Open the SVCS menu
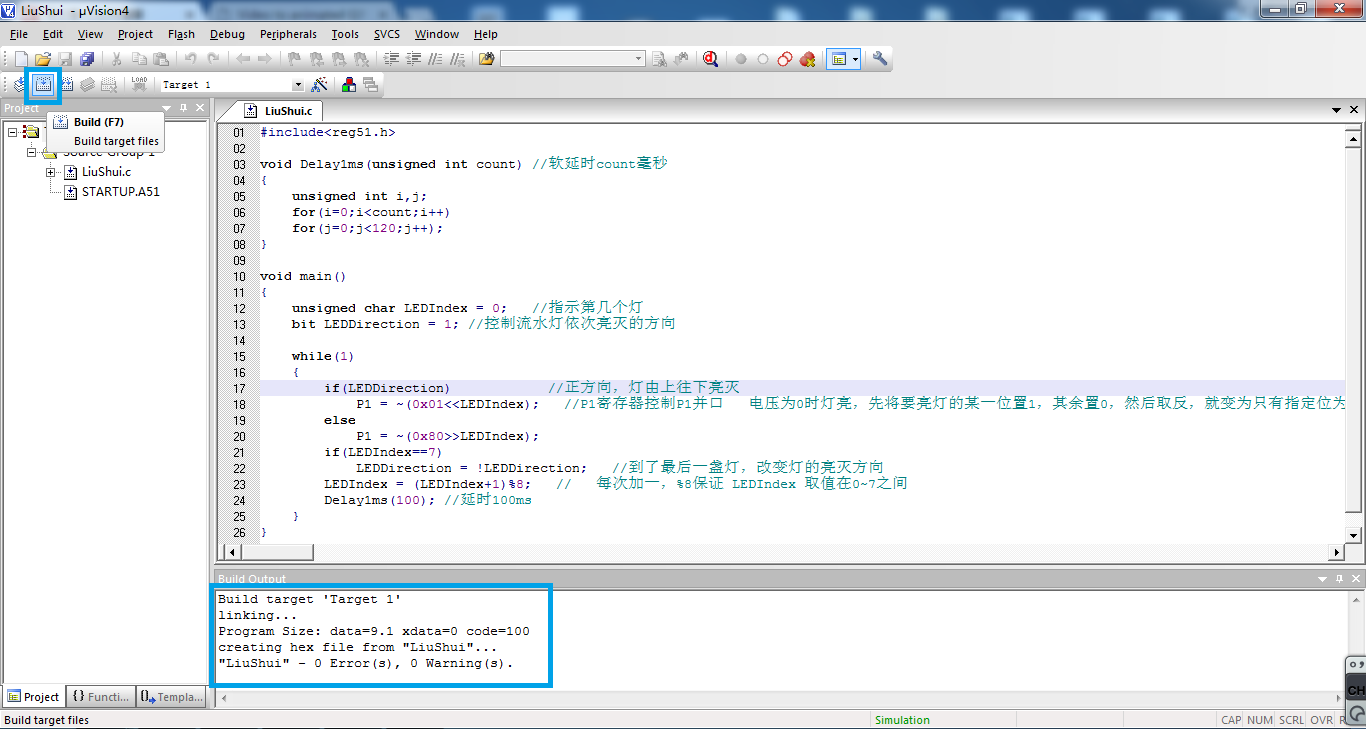 coord(386,34)
